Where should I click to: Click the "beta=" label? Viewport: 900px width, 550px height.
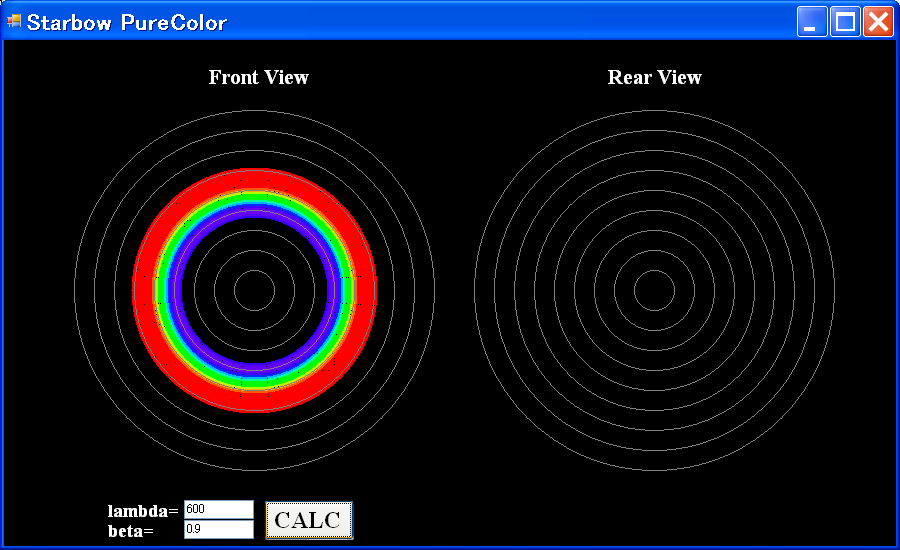click(x=131, y=531)
